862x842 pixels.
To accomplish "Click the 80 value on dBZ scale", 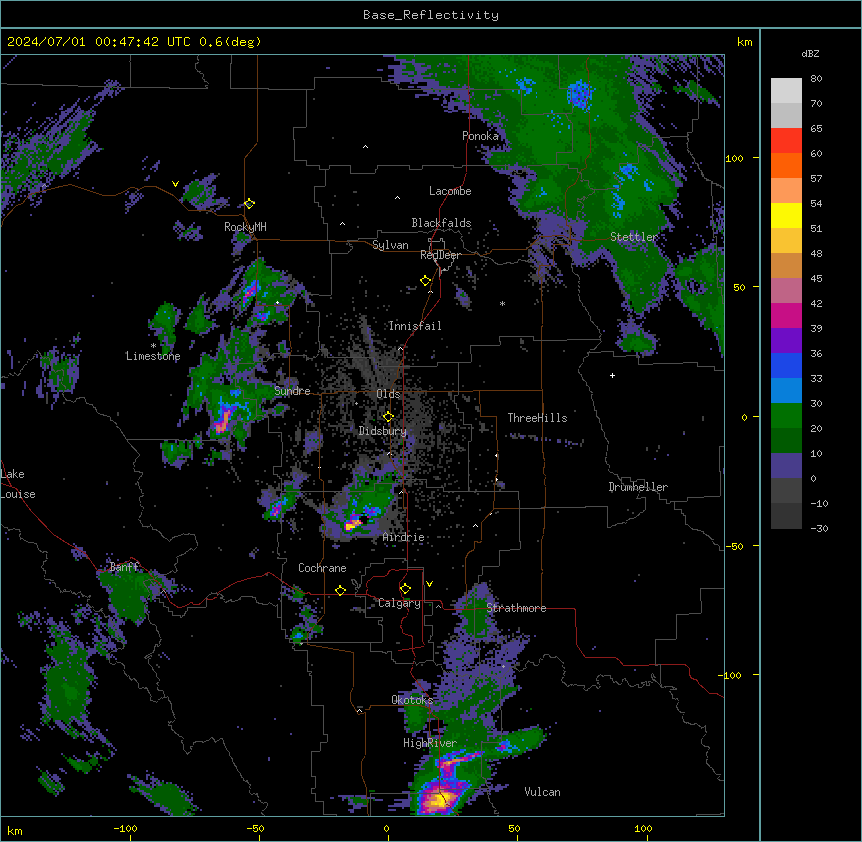I will tap(816, 79).
